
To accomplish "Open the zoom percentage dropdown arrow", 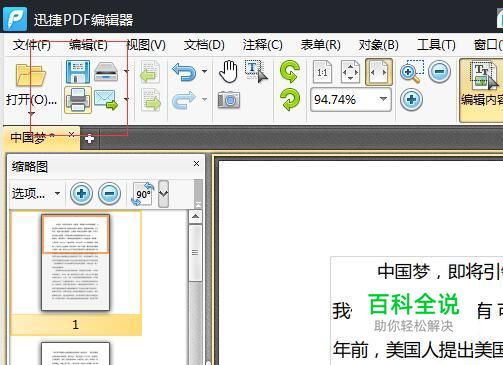I will click(x=383, y=99).
